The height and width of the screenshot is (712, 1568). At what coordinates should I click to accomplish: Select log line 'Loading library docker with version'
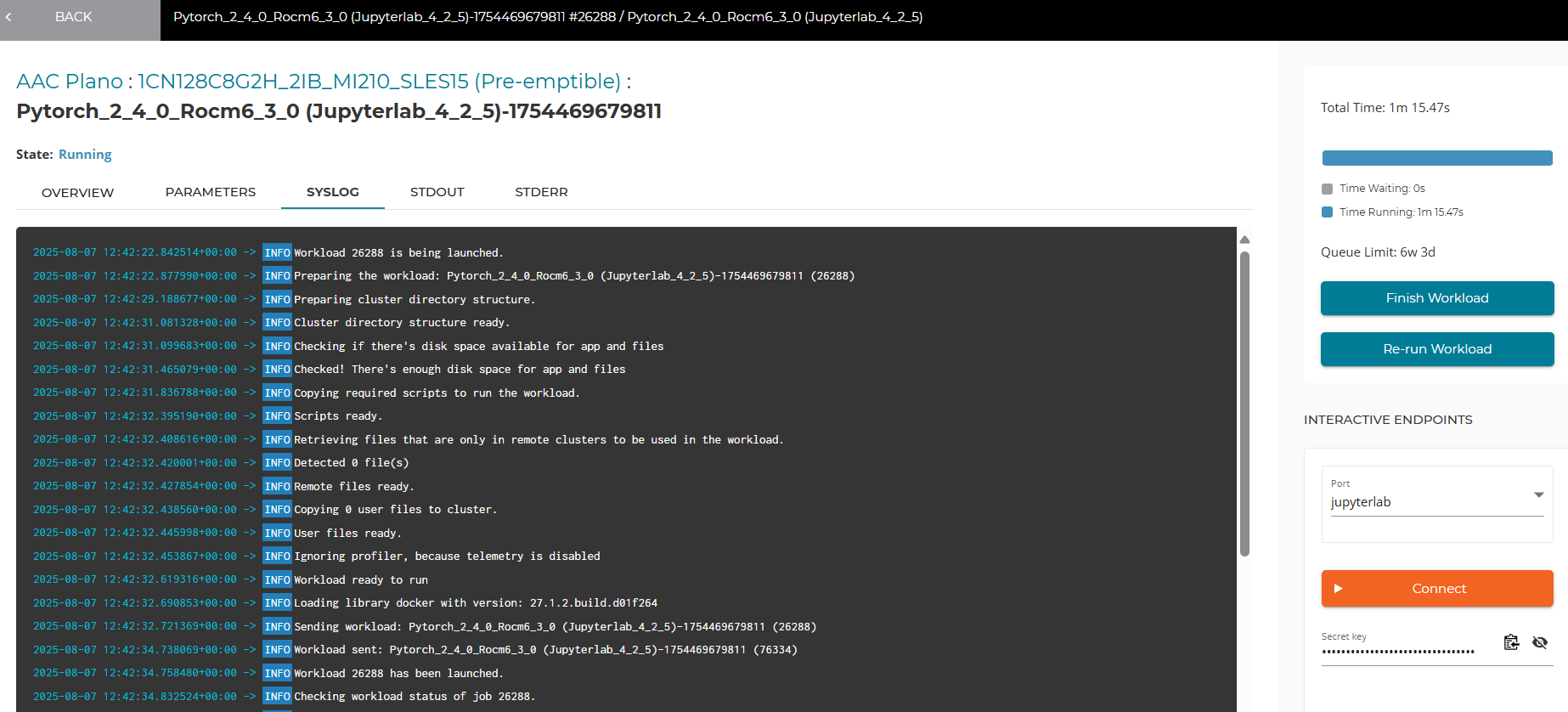point(476,603)
